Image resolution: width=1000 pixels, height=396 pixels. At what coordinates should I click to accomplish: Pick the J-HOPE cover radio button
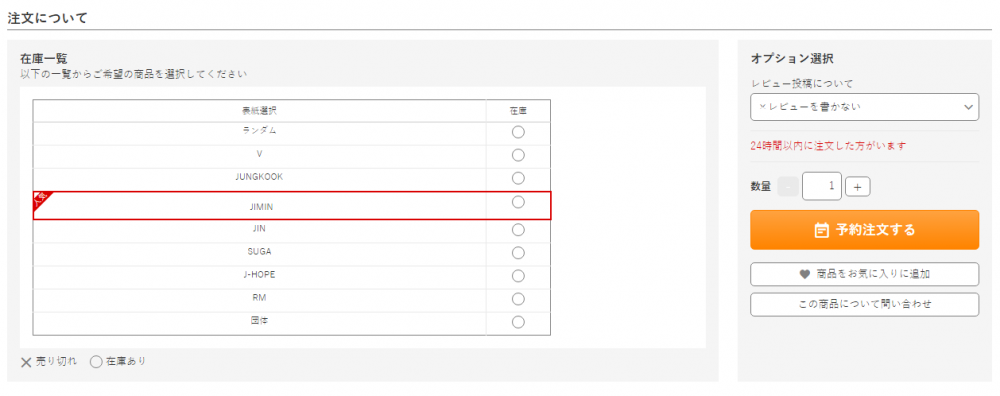click(518, 275)
